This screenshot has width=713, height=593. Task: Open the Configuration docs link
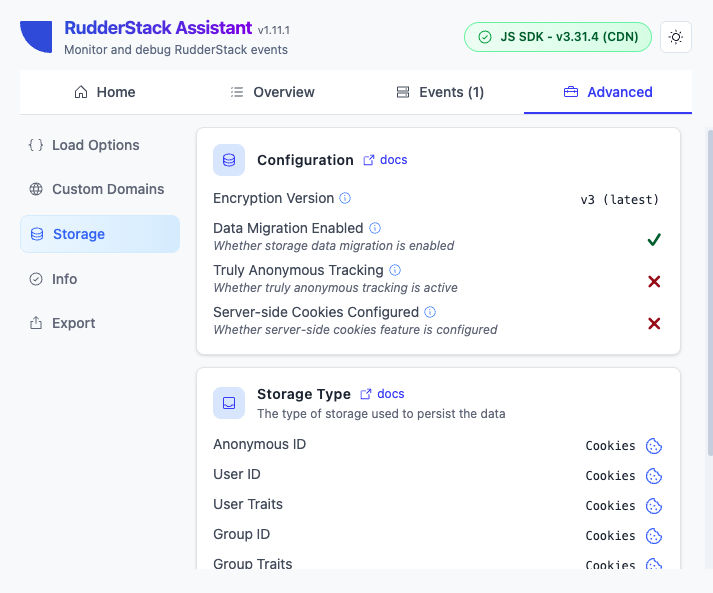tap(385, 160)
